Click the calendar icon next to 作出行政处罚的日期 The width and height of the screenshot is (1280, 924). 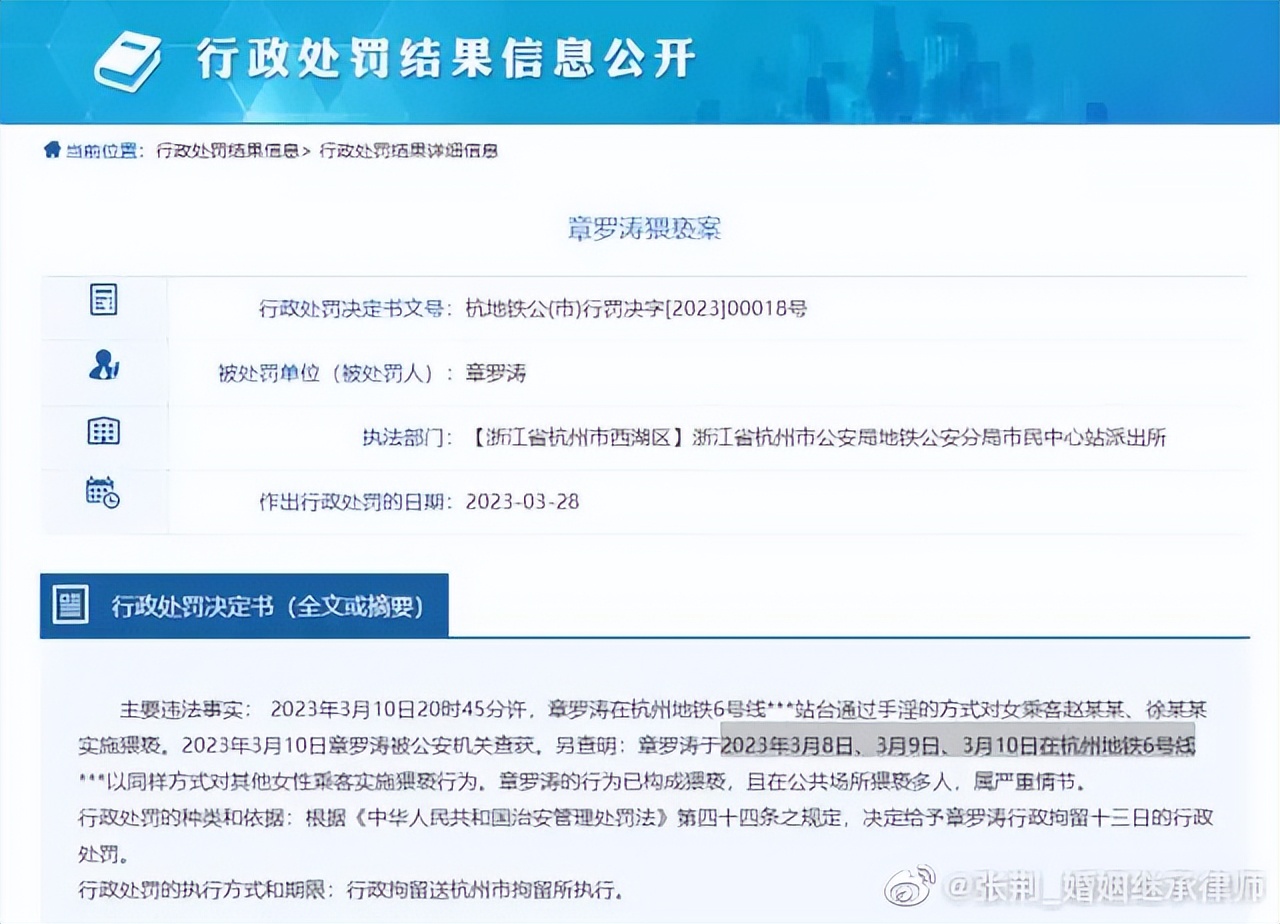(x=104, y=492)
